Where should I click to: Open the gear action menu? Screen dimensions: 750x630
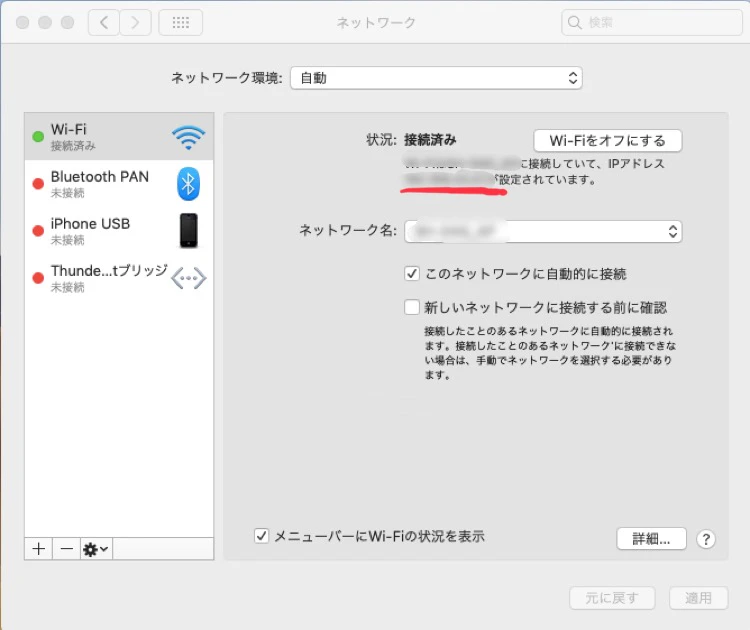tap(96, 549)
